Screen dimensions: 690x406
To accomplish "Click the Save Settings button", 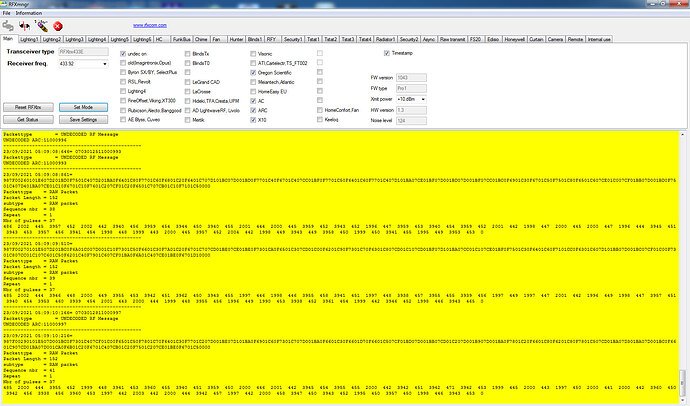I will (83, 120).
